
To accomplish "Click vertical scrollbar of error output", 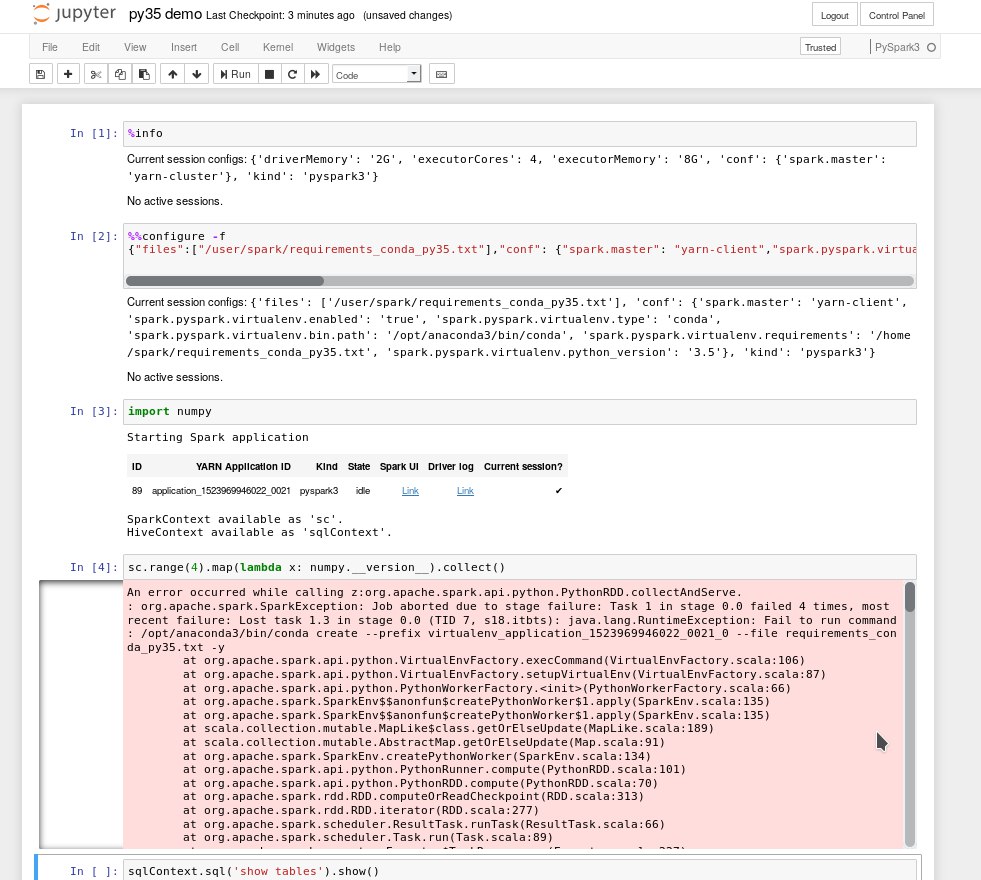I will pyautogui.click(x=910, y=597).
